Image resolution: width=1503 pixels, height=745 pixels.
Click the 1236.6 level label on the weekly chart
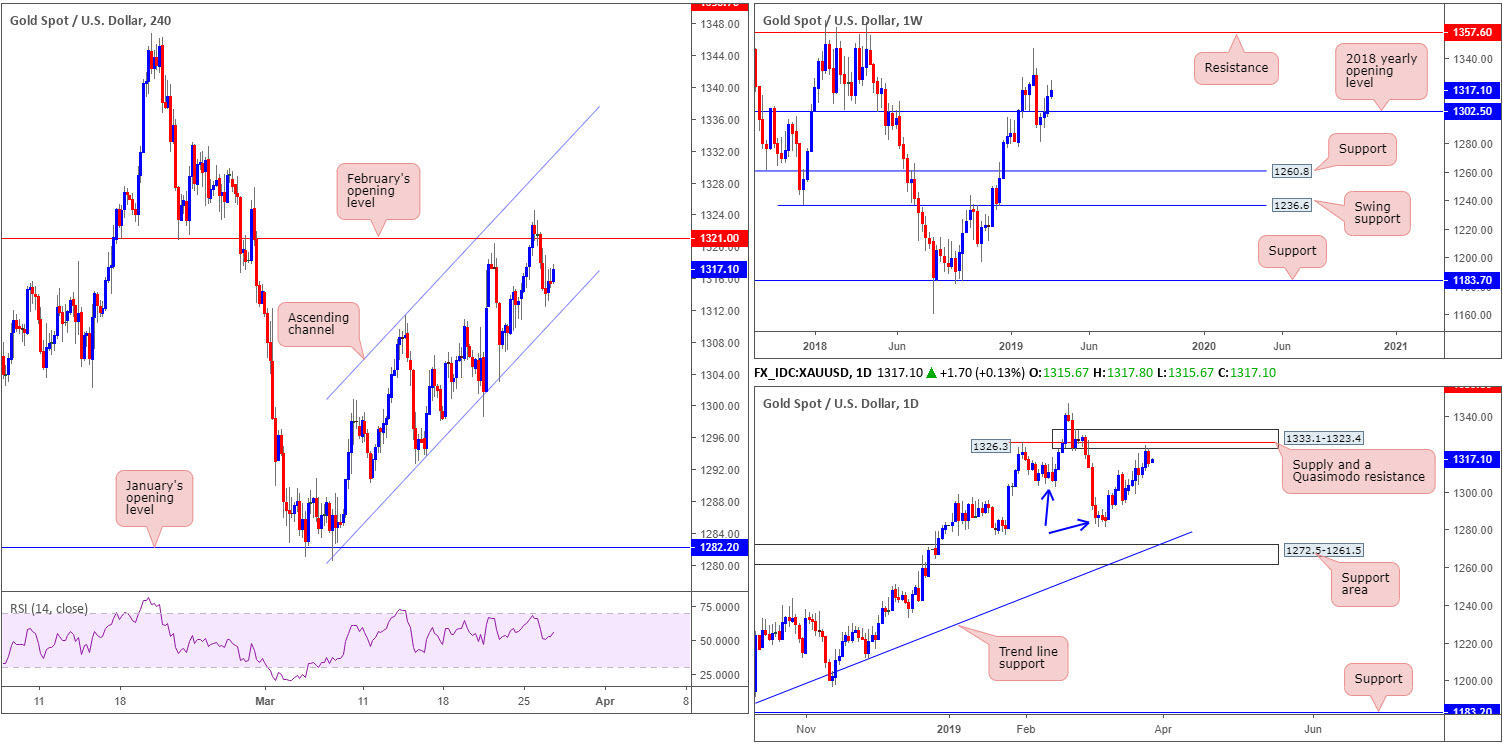[1291, 204]
